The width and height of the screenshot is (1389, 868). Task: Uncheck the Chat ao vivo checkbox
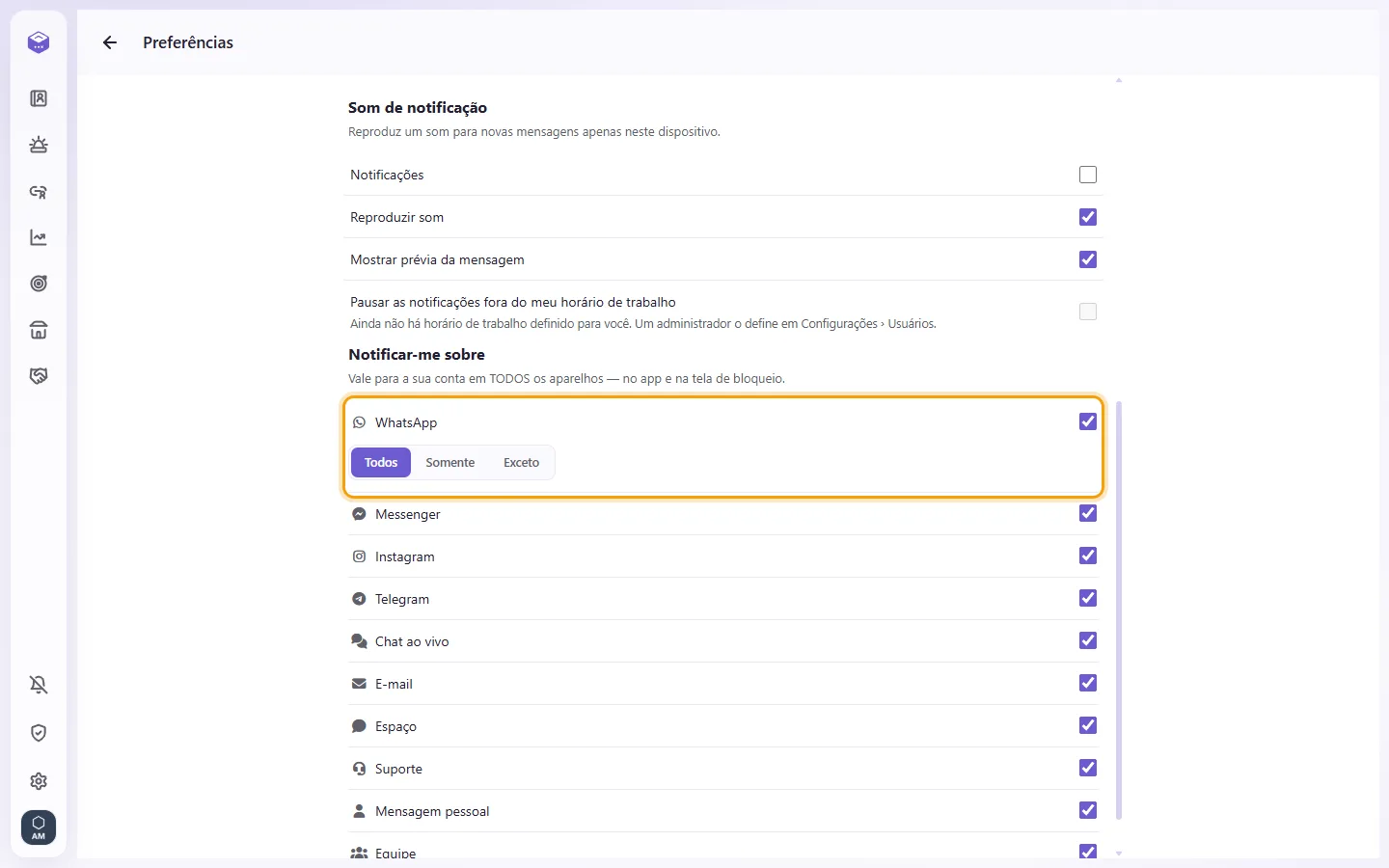point(1088,640)
